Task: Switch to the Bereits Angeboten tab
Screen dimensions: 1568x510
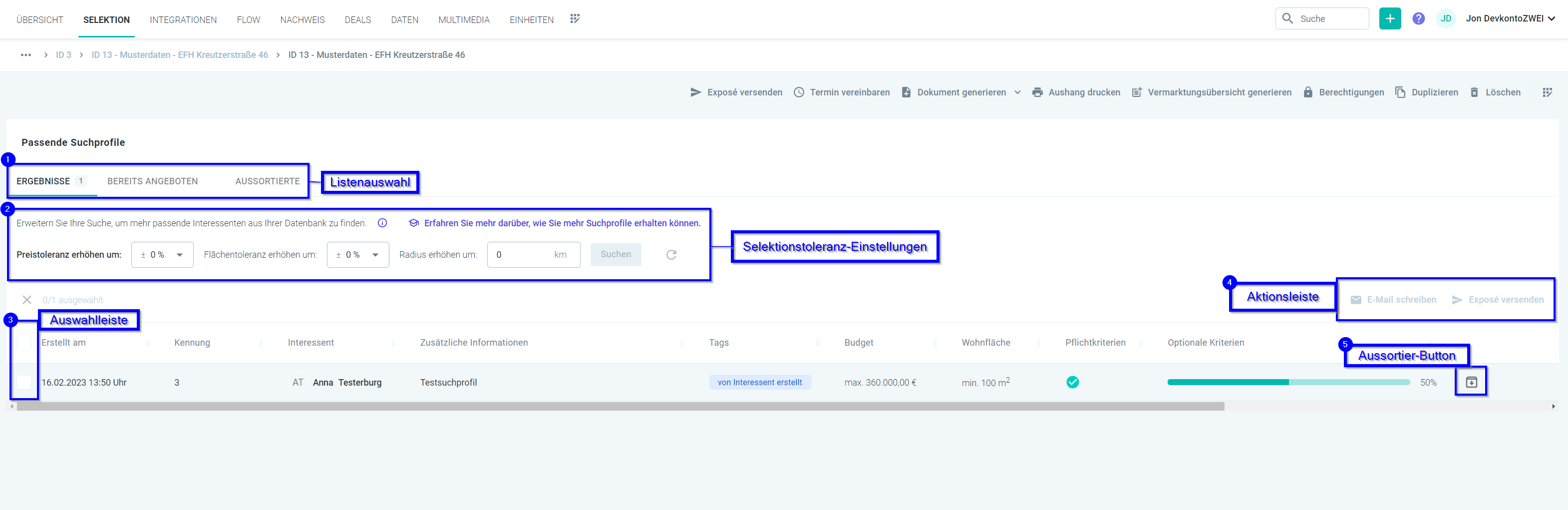Action: (152, 182)
